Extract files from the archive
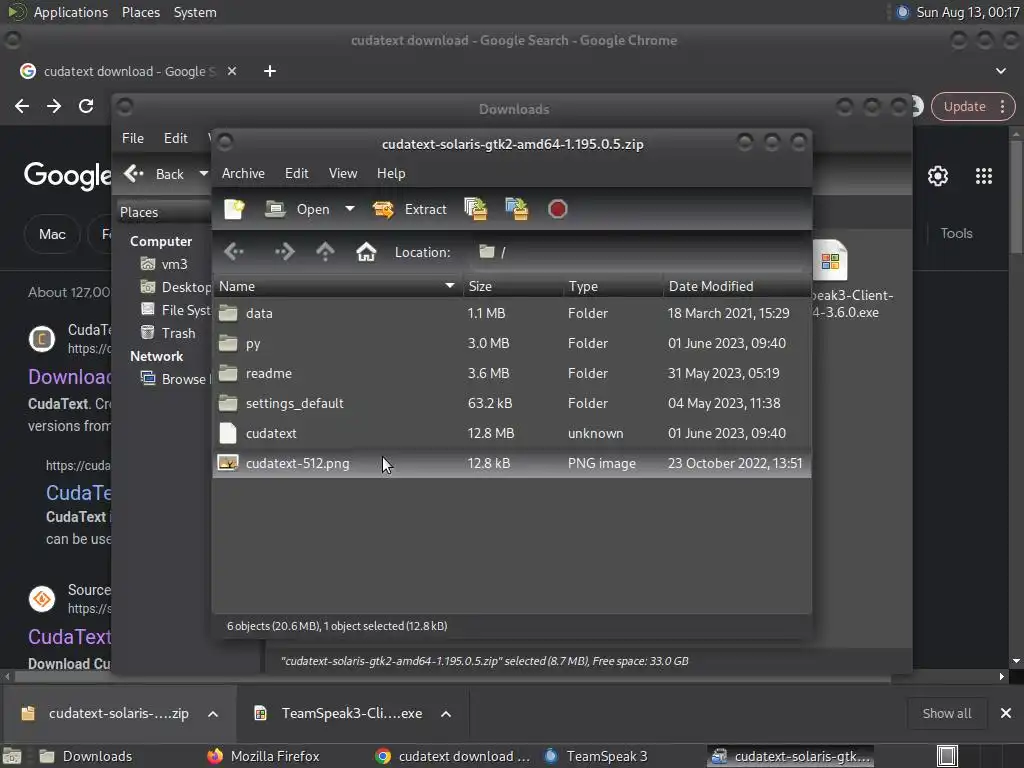The image size is (1024, 768). (409, 209)
